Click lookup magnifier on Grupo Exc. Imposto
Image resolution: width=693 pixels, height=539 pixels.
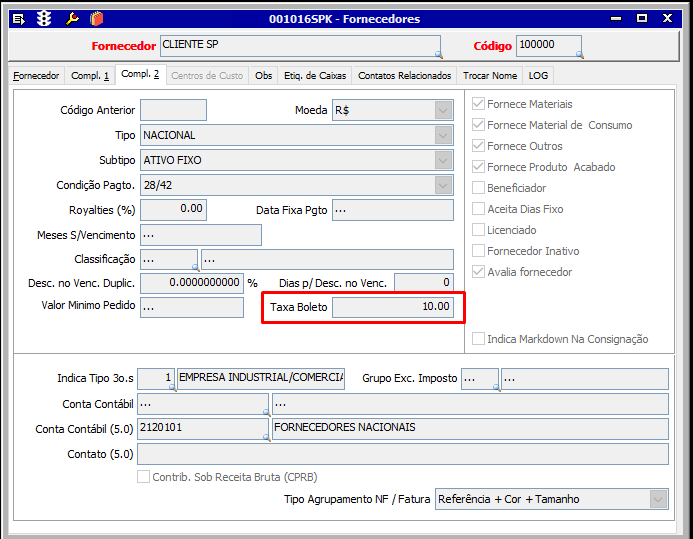pyautogui.click(x=497, y=388)
